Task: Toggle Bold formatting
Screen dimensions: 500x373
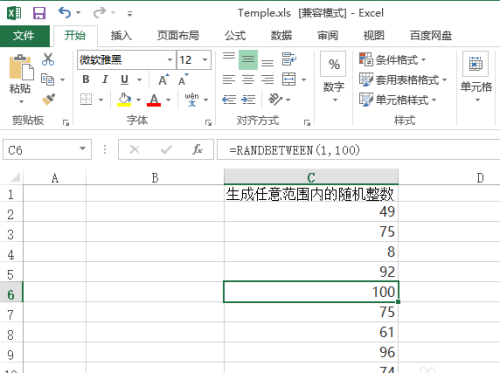Action: 86,79
